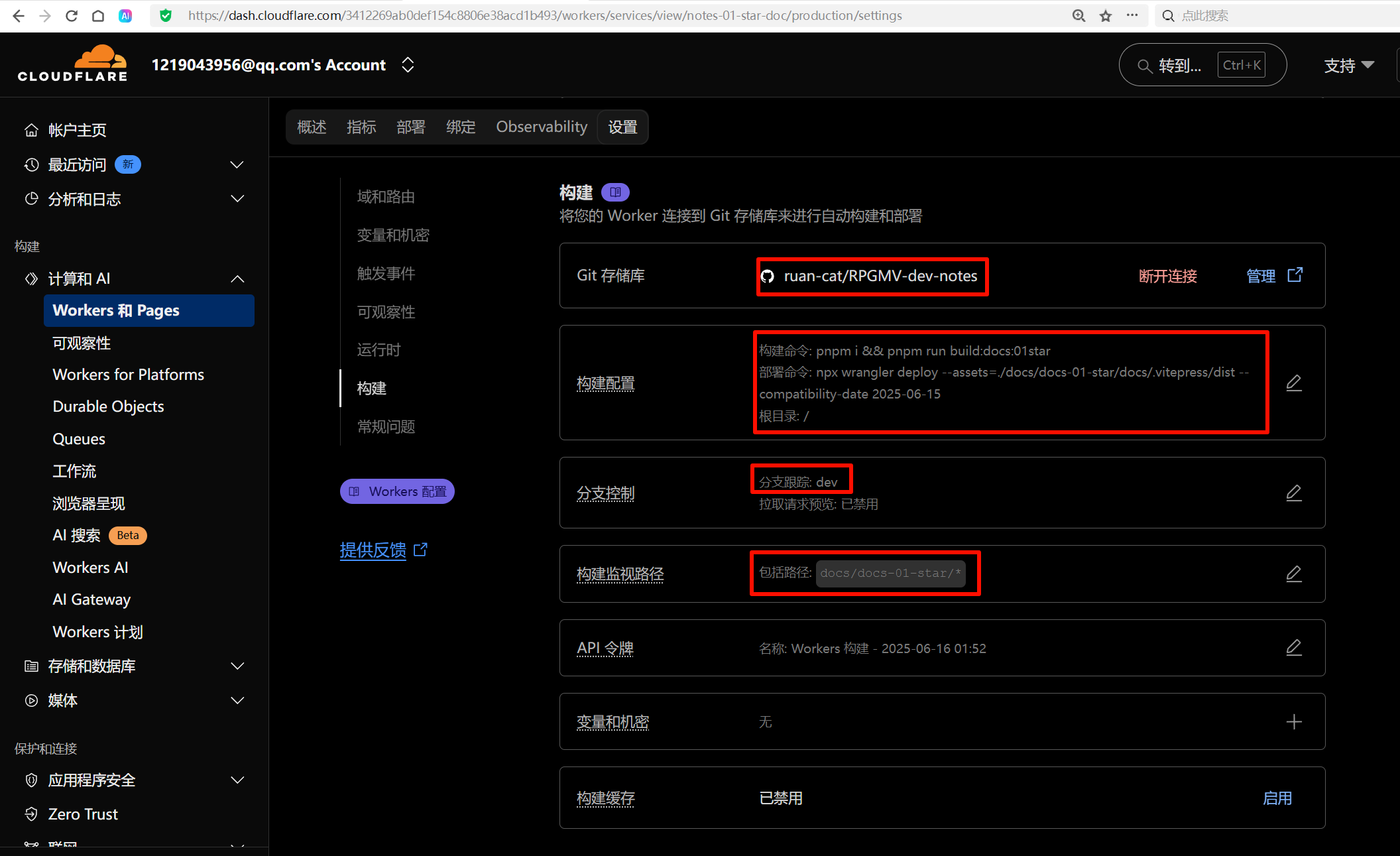1400x856 pixels.
Task: Click the documentation book icon beside 构建 heading
Action: coord(615,192)
